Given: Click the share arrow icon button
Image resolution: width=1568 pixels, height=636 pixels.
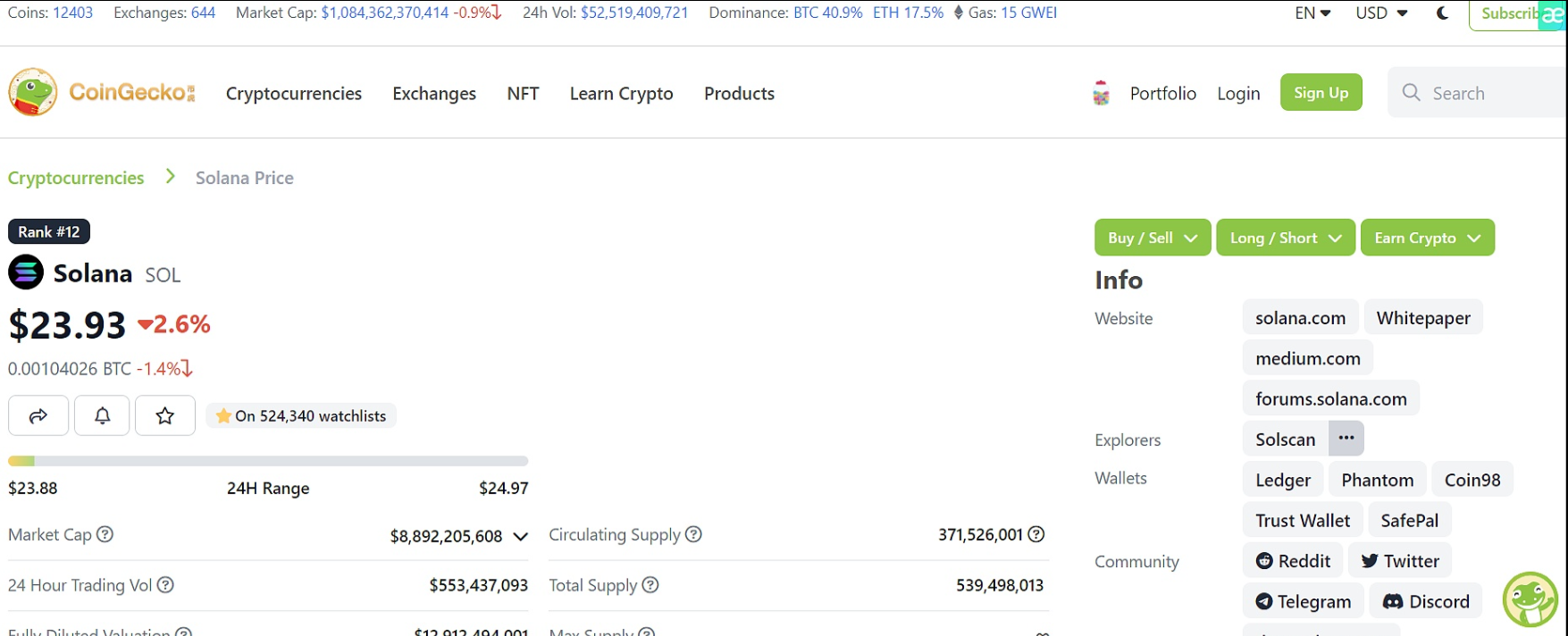Looking at the screenshot, I should 38,415.
